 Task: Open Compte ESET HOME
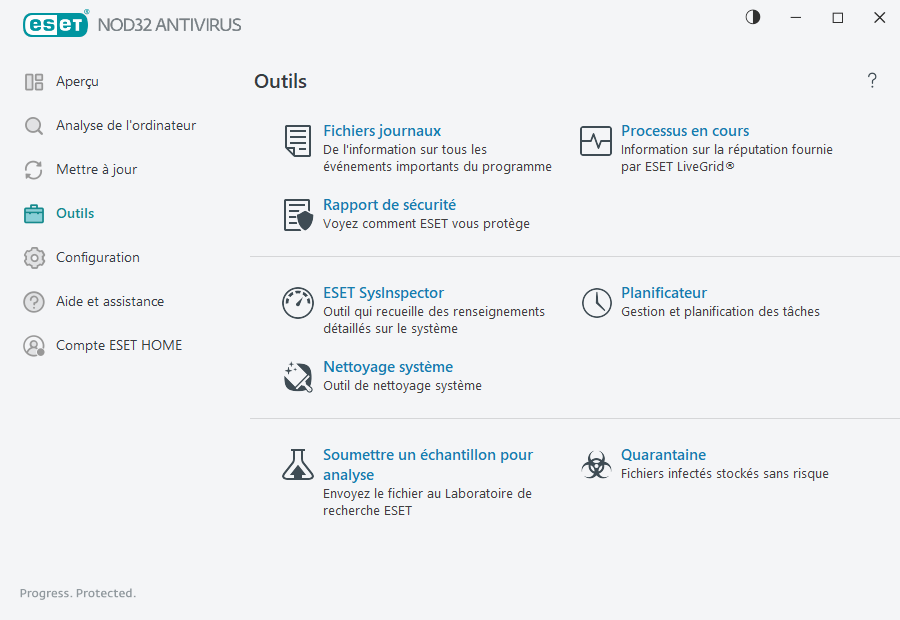[x=119, y=345]
